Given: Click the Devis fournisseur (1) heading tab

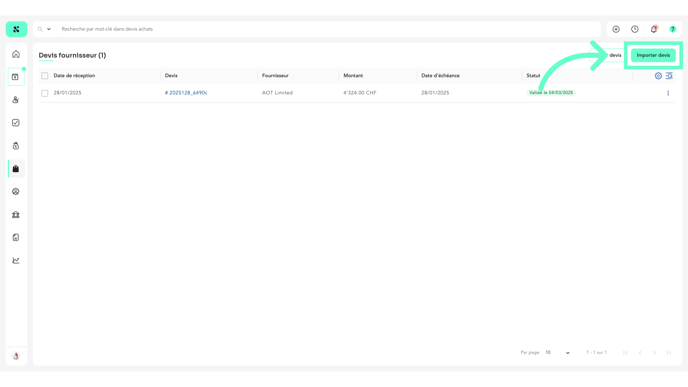Looking at the screenshot, I should [x=72, y=55].
